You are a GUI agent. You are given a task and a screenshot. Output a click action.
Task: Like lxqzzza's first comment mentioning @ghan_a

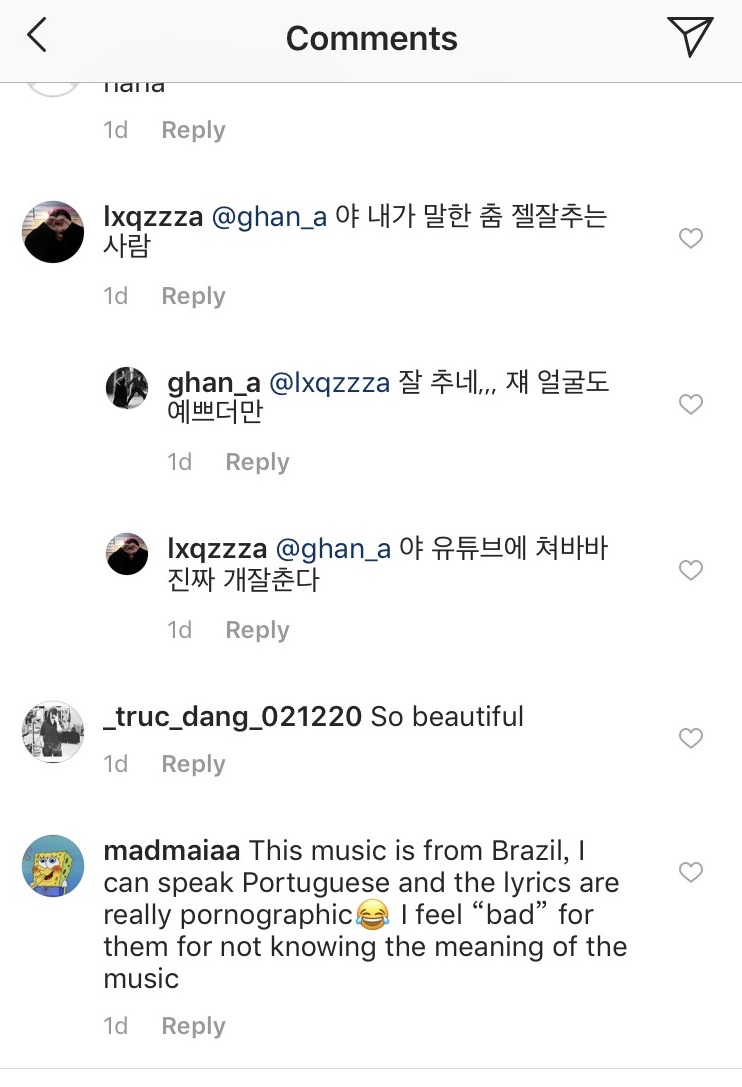coord(690,238)
